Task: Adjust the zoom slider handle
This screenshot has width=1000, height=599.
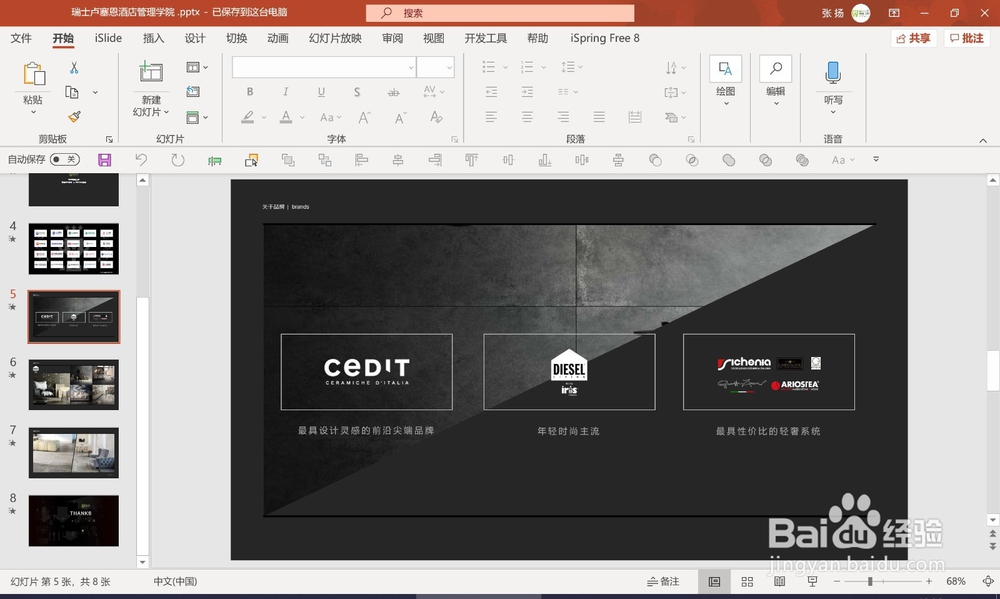Action: [870, 581]
